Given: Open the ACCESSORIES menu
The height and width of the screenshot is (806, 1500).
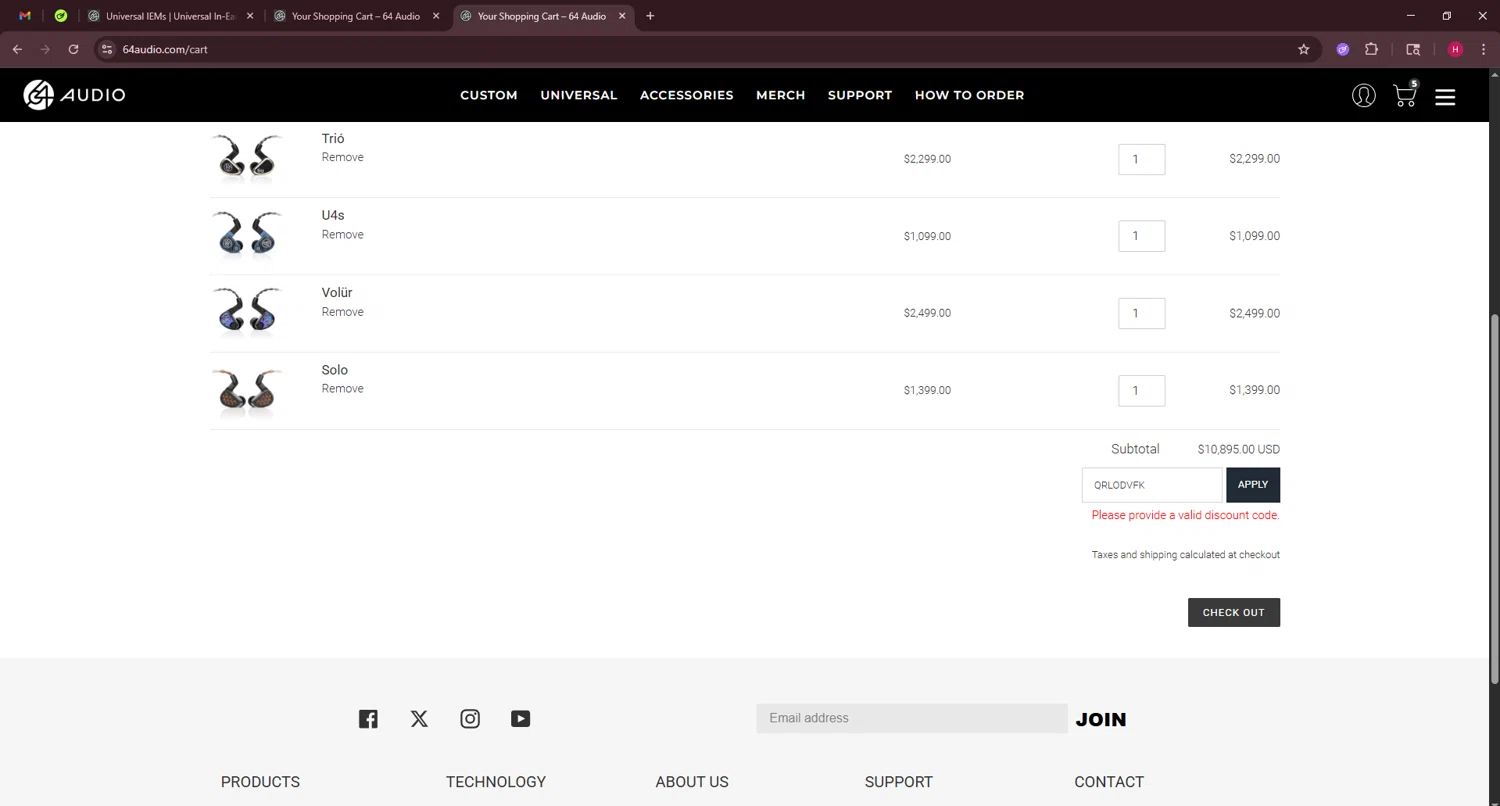Looking at the screenshot, I should click(x=687, y=95).
